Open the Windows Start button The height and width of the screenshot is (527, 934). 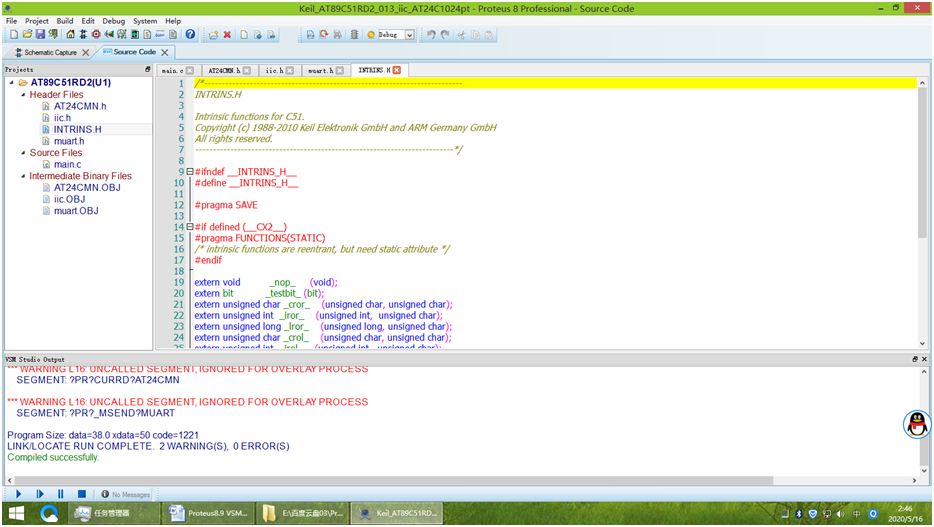[16, 513]
